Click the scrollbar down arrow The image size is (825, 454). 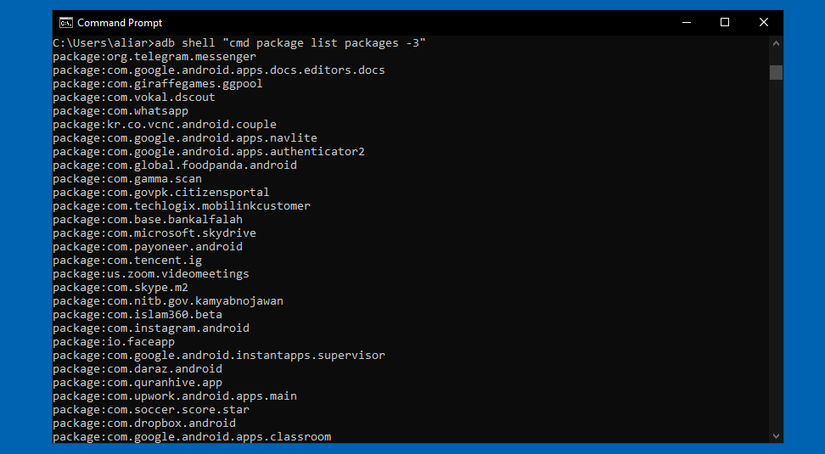[x=776, y=436]
